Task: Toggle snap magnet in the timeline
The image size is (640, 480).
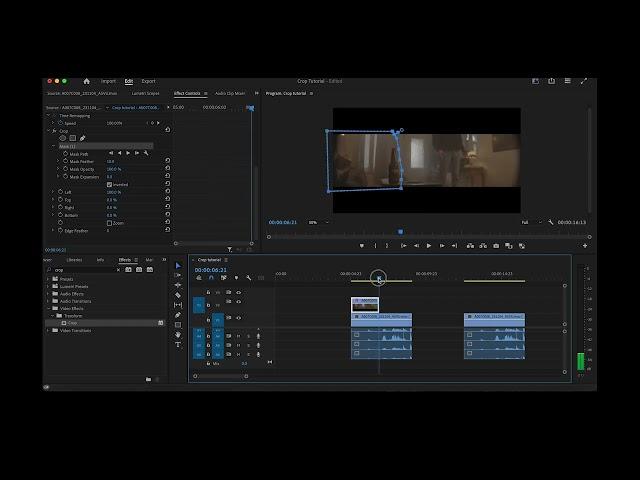Action: 211,278
